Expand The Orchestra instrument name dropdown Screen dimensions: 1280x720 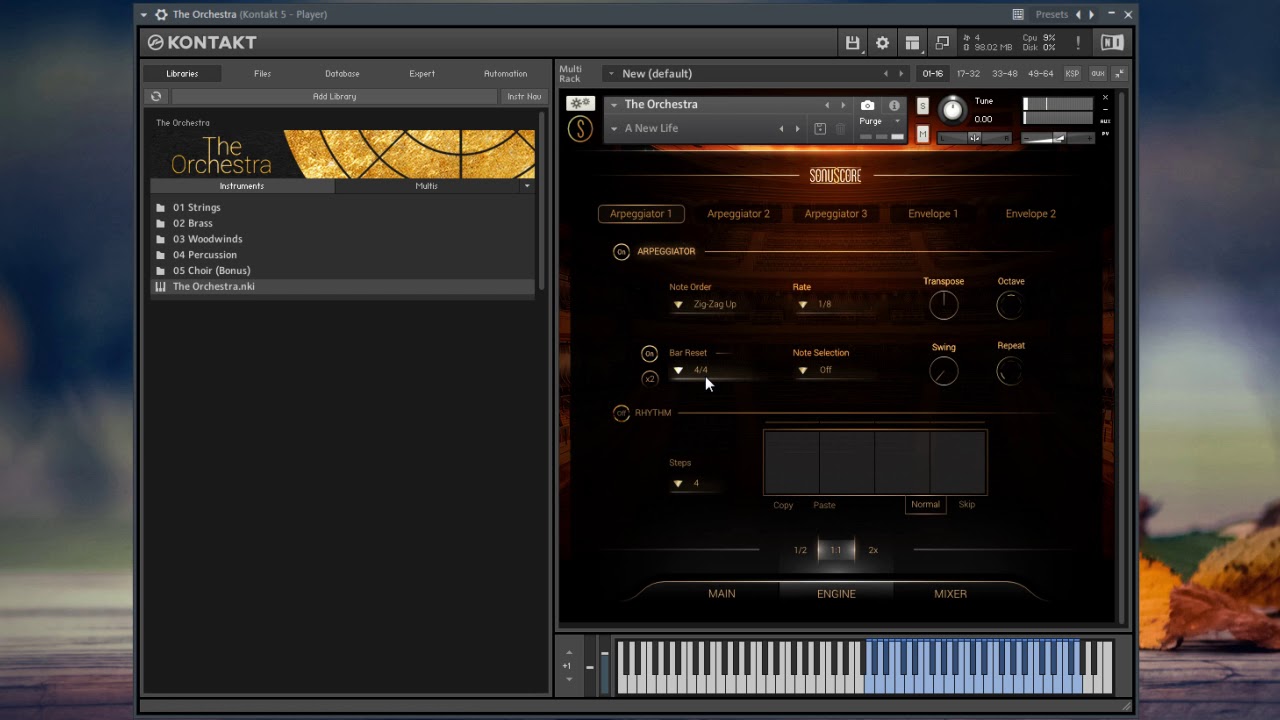(614, 105)
